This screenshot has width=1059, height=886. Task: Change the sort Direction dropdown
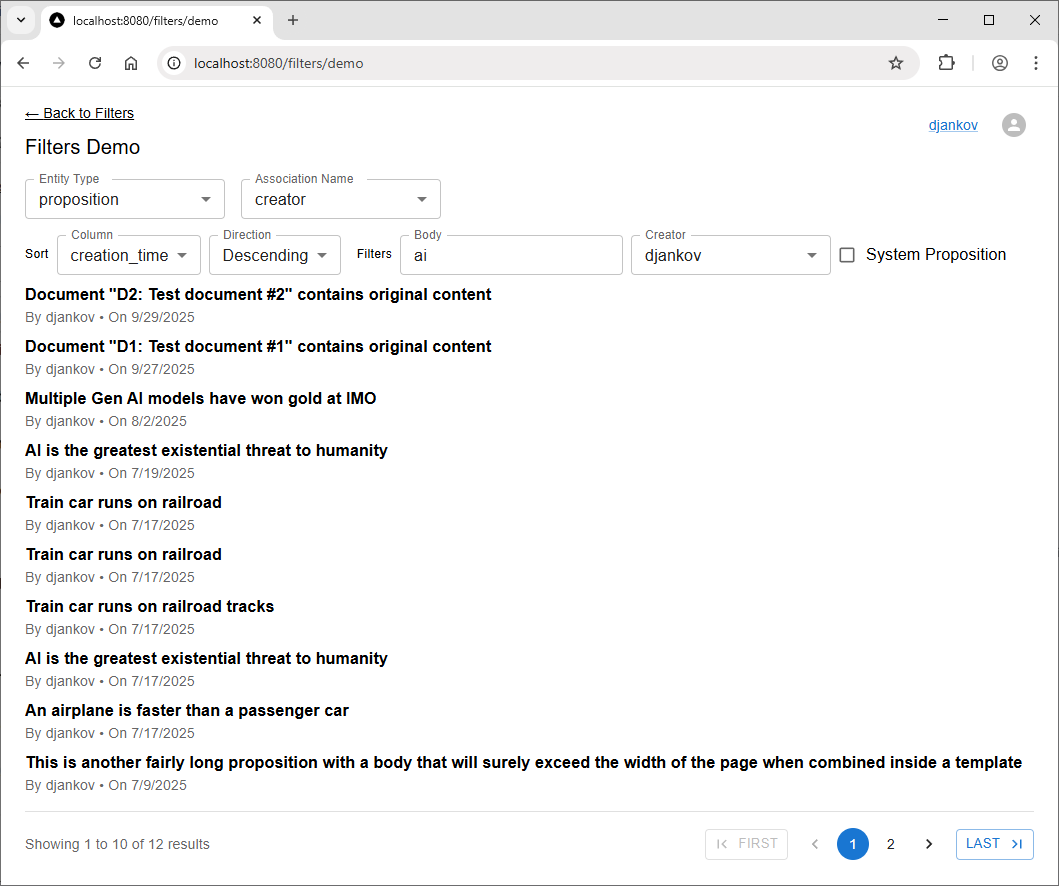[274, 255]
